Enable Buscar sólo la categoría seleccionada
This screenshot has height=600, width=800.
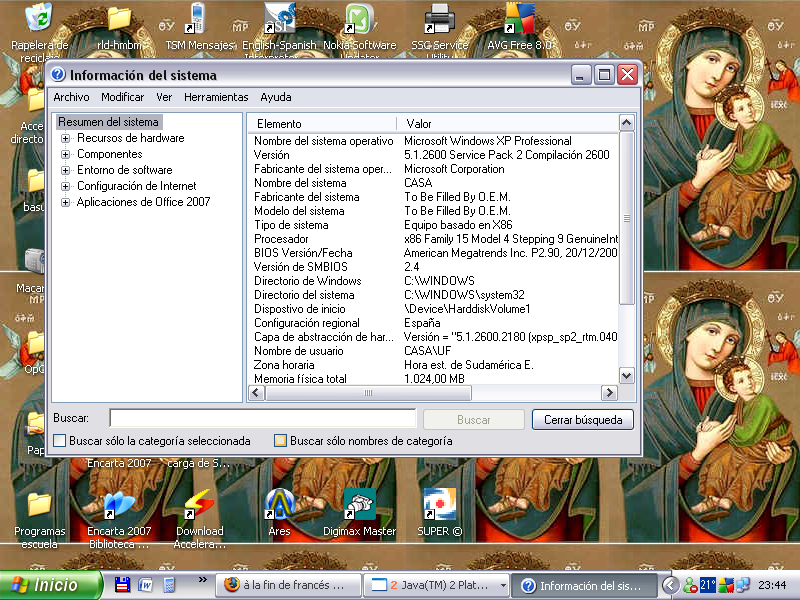[x=60, y=441]
